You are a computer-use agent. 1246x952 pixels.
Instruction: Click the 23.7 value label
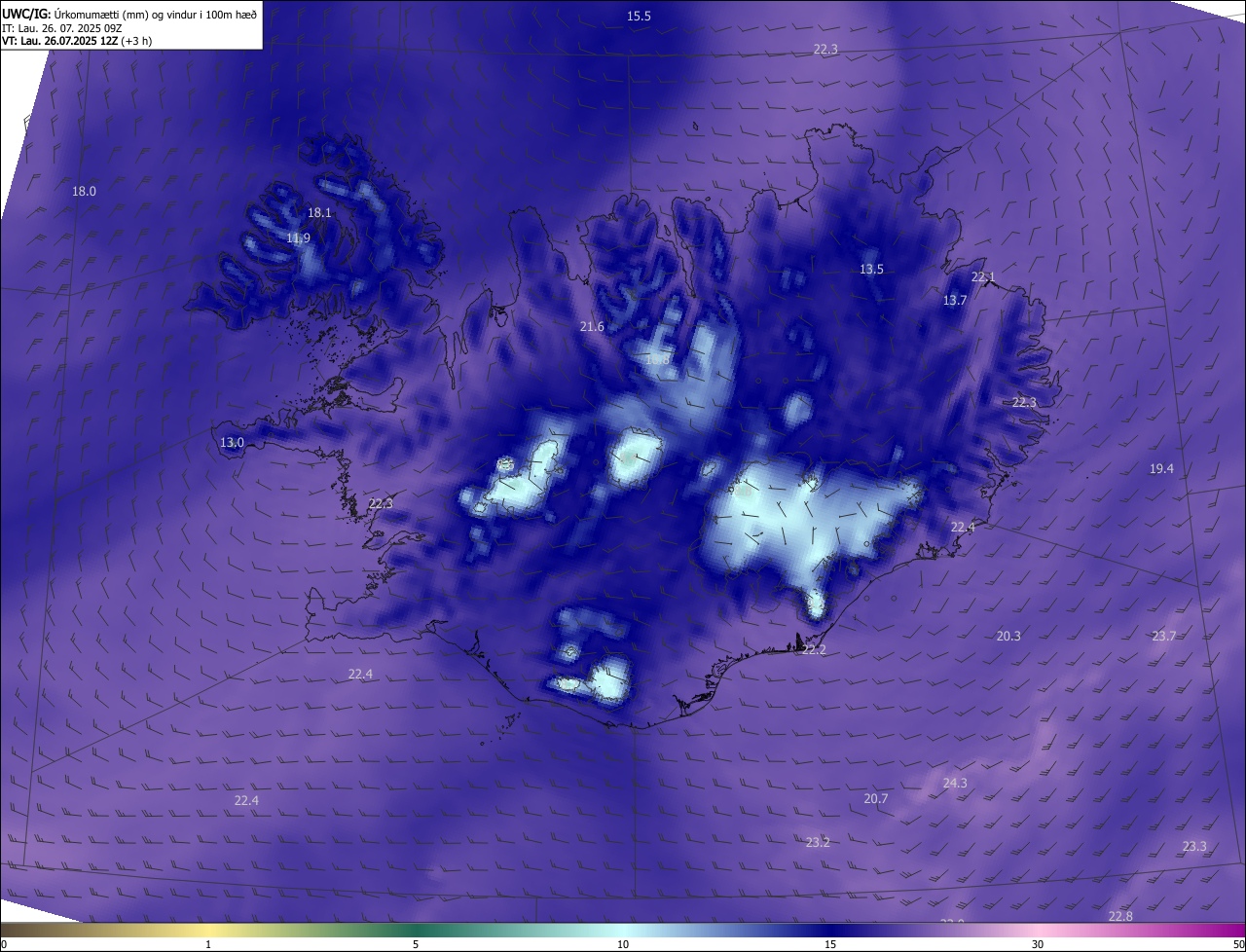1164,636
